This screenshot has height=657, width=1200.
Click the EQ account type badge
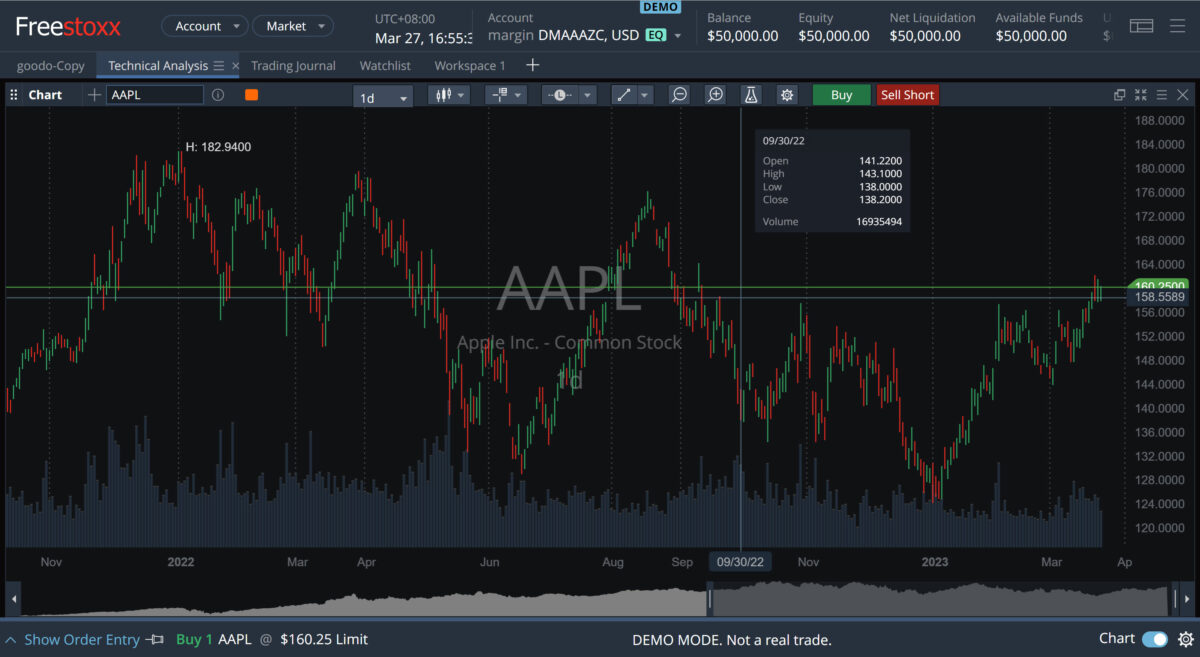click(x=656, y=36)
